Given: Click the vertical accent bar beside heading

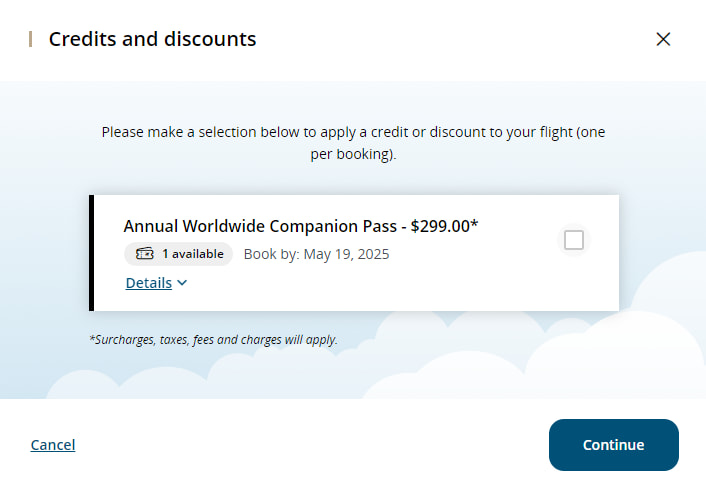Looking at the screenshot, I should pyautogui.click(x=30, y=39).
